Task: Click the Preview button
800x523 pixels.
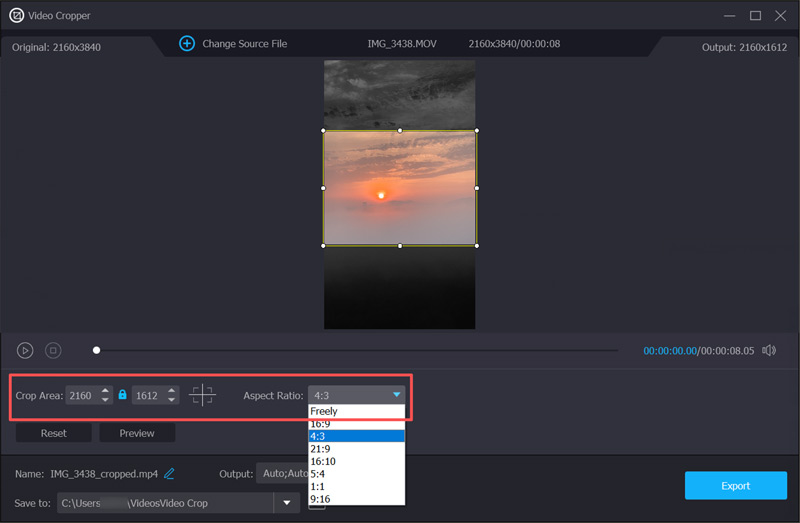Action: [137, 433]
